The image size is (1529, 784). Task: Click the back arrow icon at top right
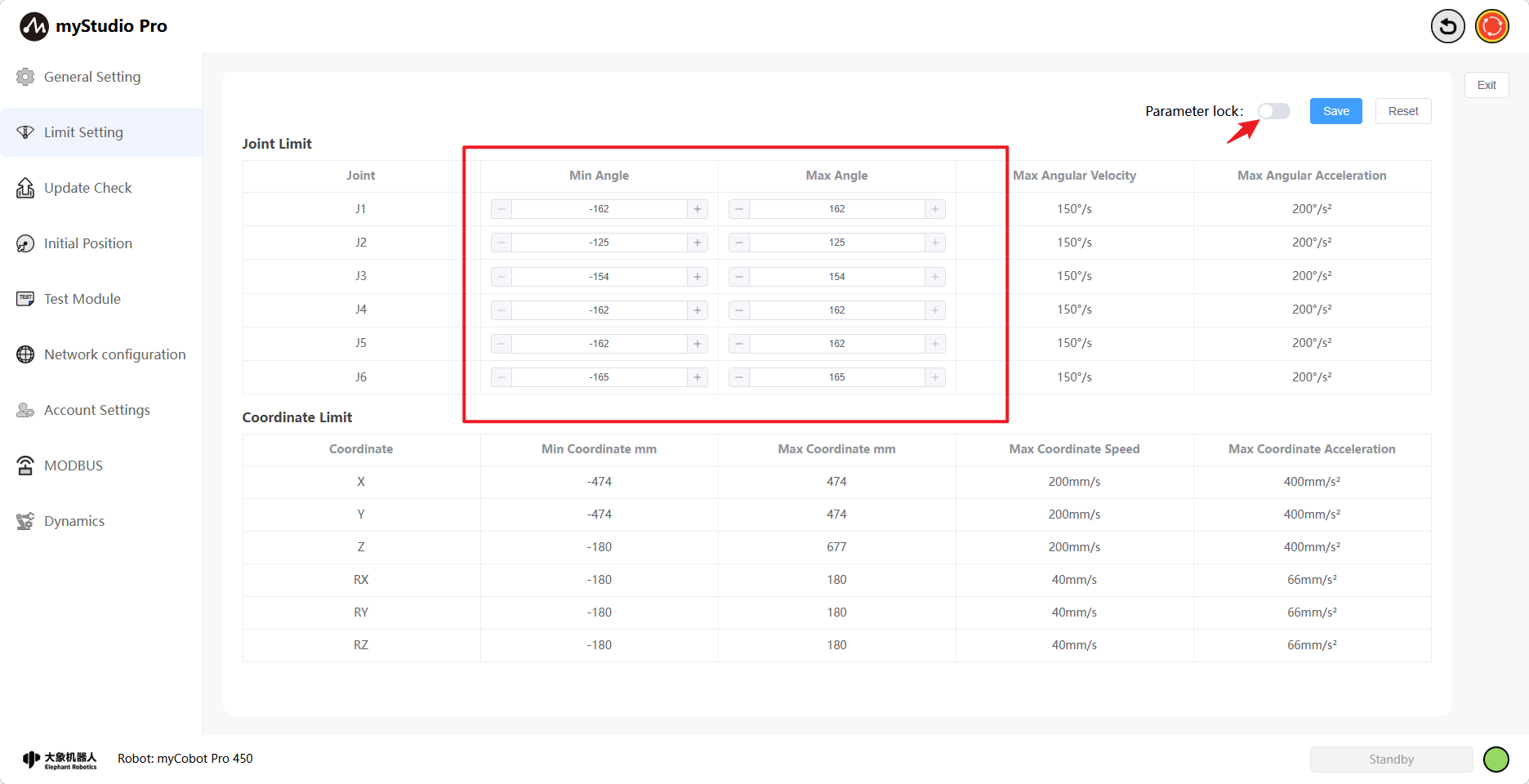(1447, 27)
